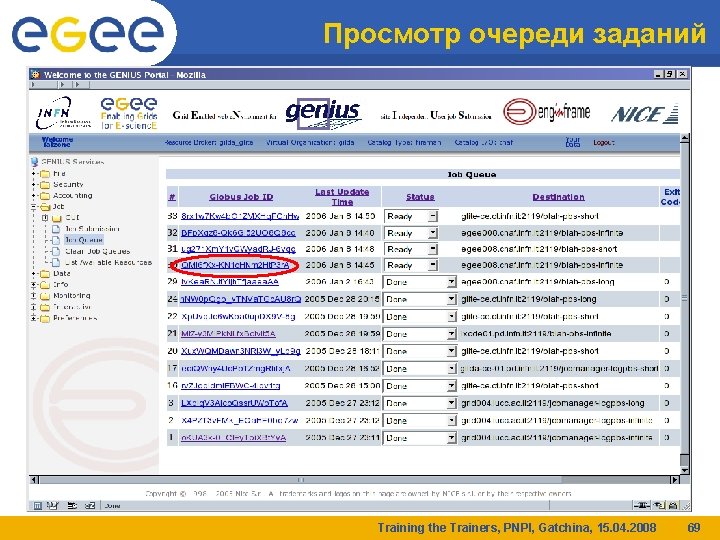Sort by Destination column header
The height and width of the screenshot is (540, 720).
coord(558,197)
